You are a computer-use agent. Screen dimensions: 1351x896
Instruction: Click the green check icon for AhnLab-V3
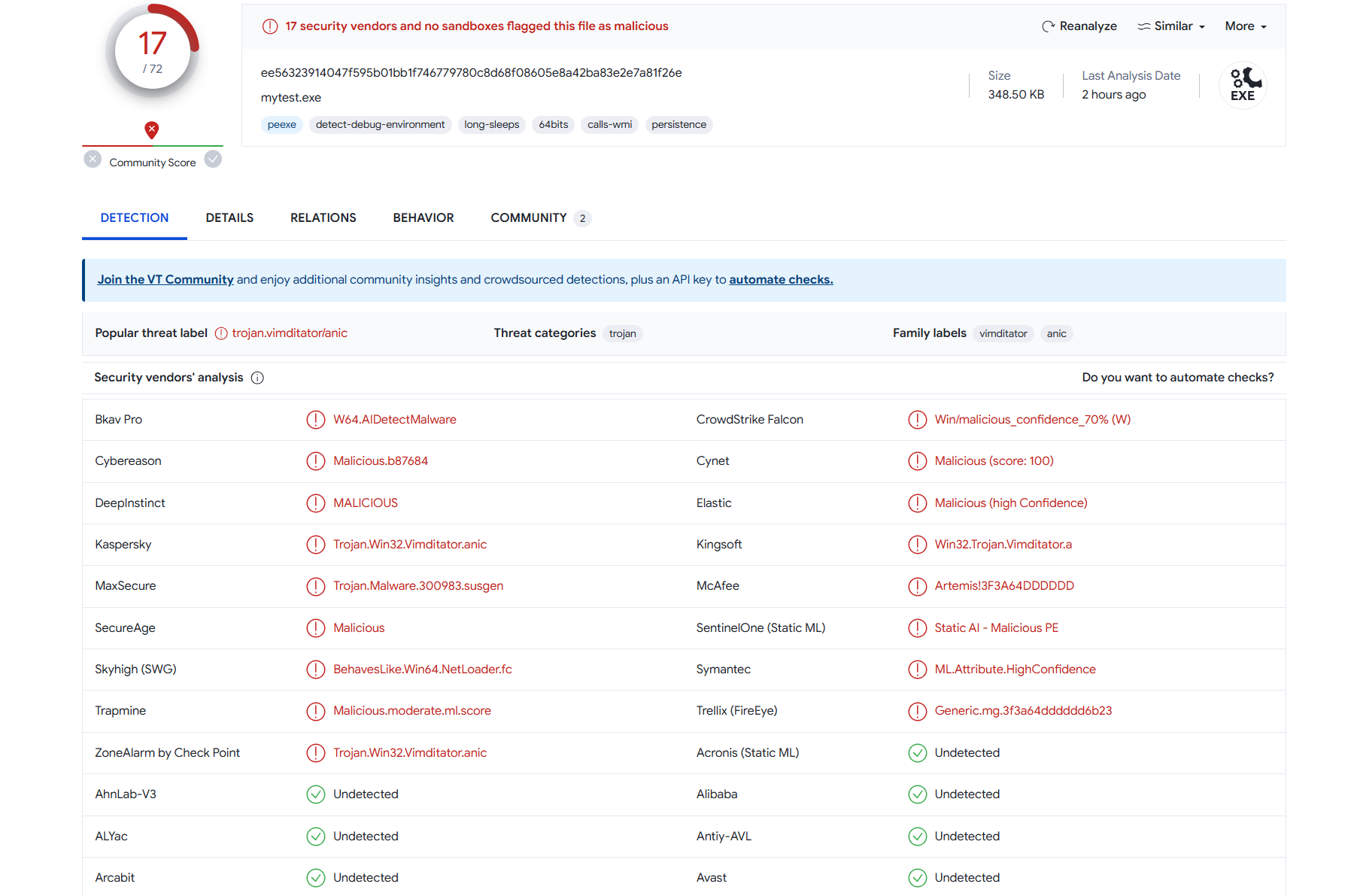[x=316, y=794]
